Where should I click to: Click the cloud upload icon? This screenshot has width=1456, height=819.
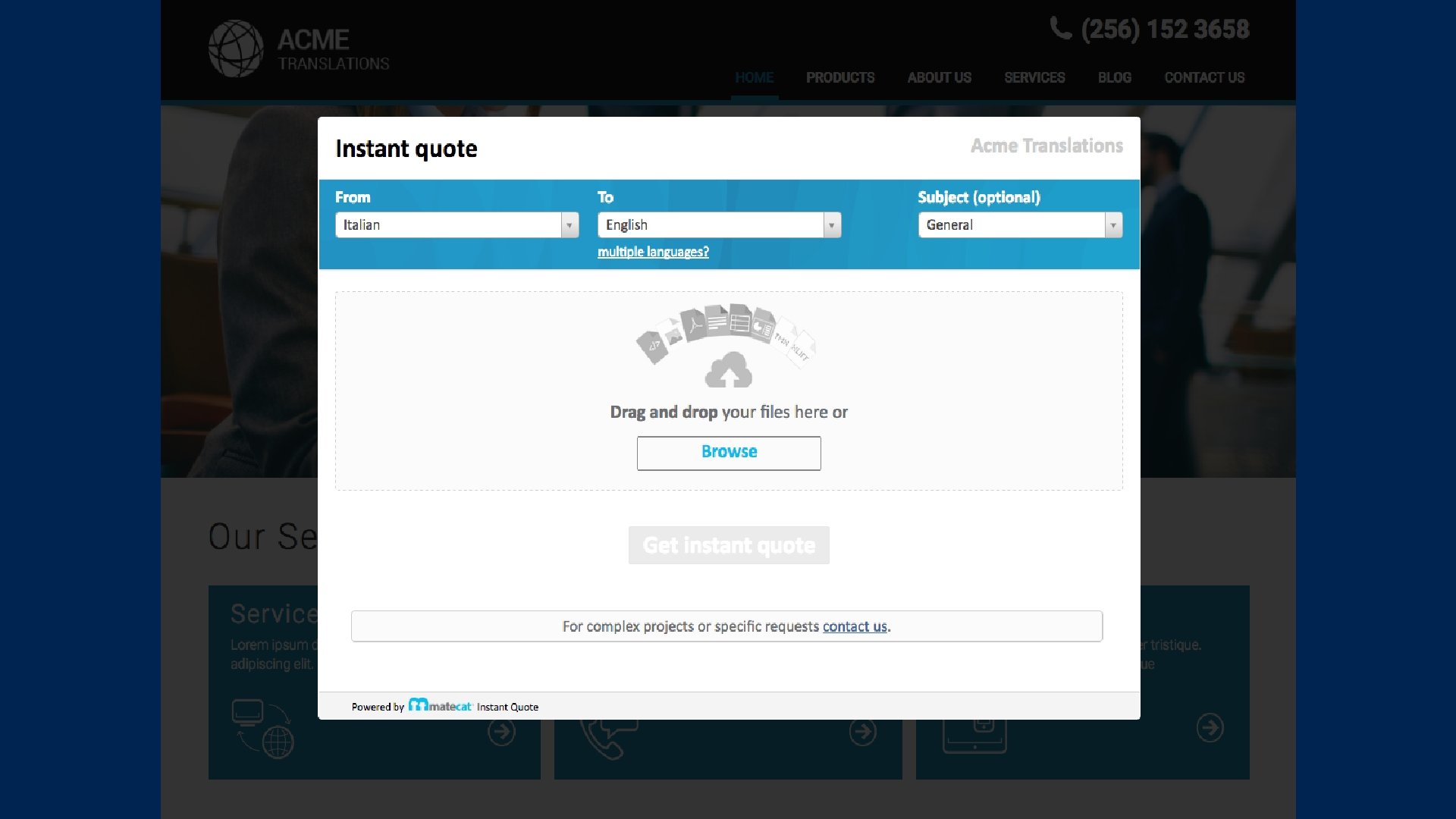pos(728,370)
